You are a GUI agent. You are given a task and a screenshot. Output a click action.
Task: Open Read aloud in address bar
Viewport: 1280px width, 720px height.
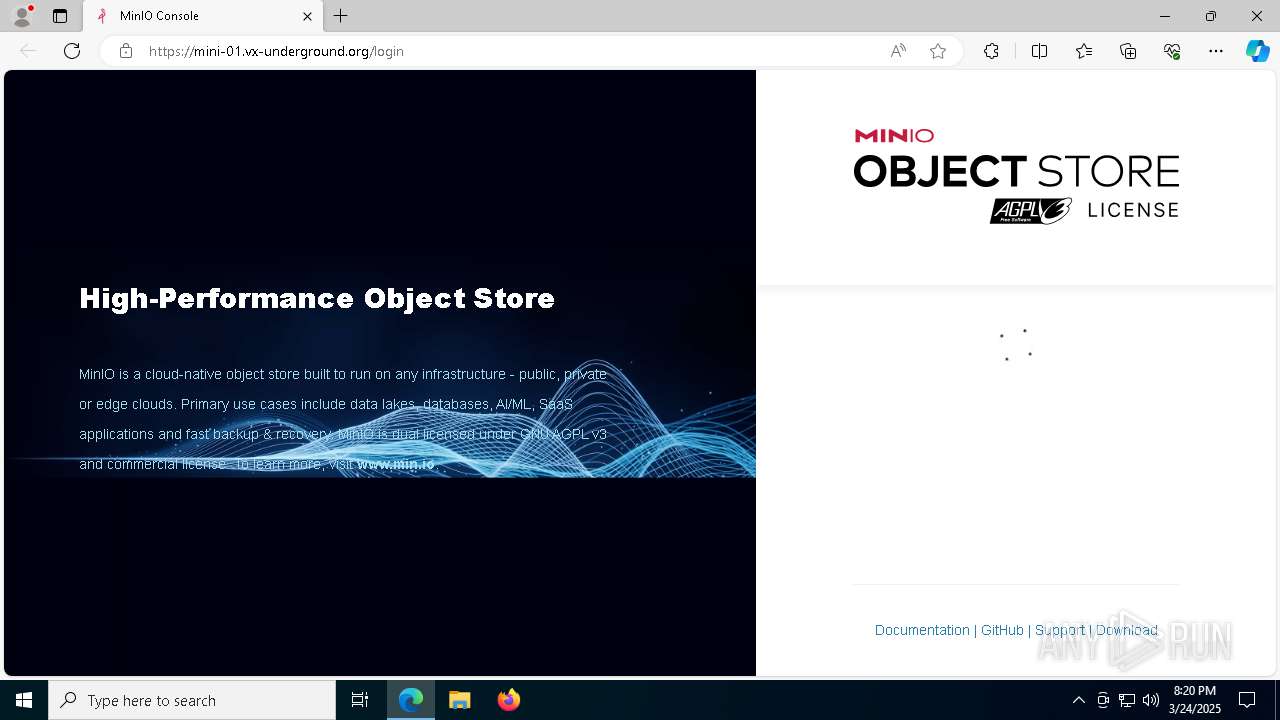[x=898, y=51]
